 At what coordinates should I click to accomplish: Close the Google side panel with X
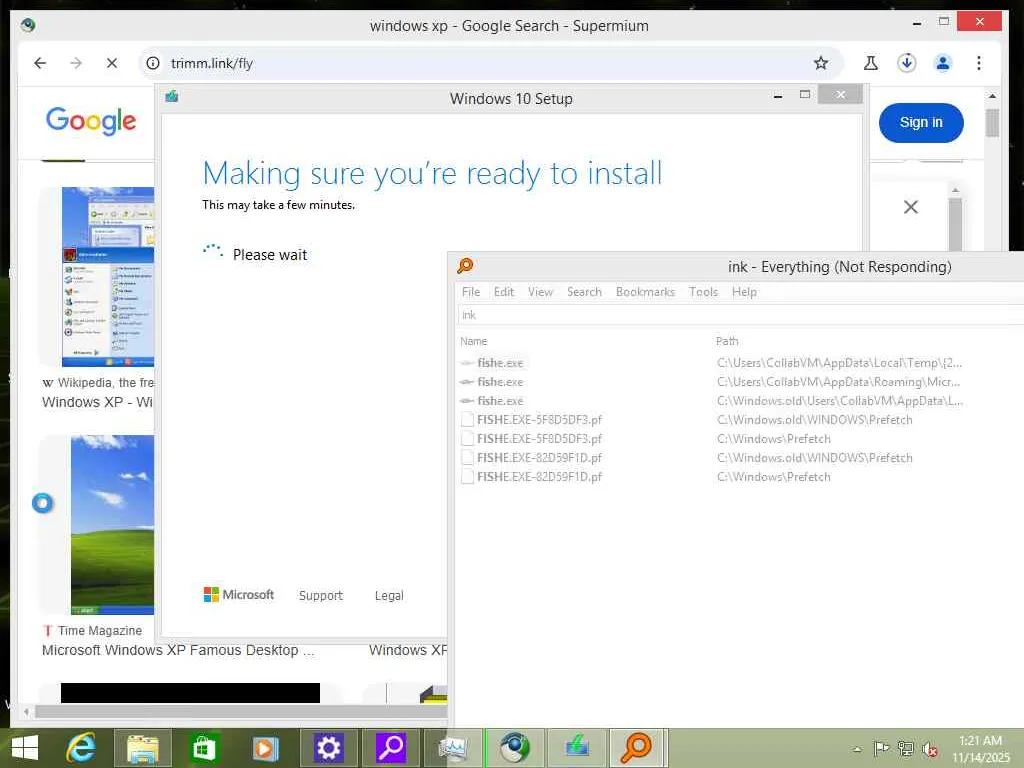910,208
